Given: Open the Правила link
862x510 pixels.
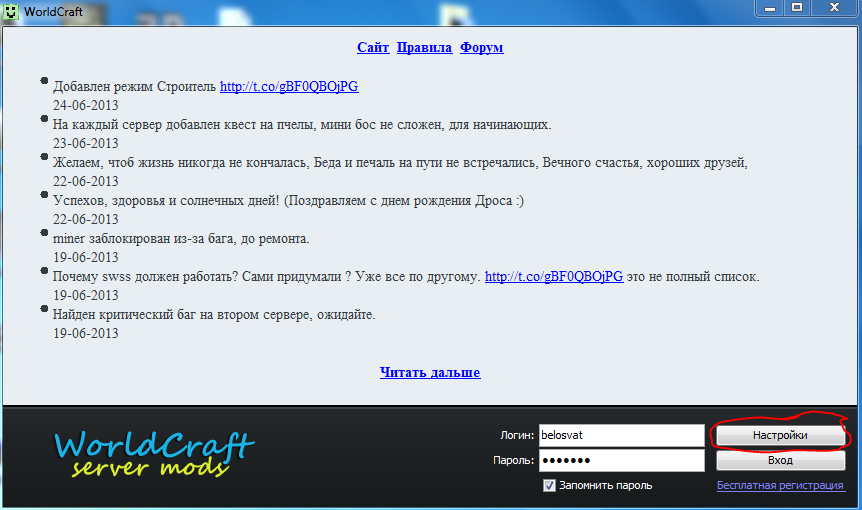Looking at the screenshot, I should pyautogui.click(x=424, y=48).
